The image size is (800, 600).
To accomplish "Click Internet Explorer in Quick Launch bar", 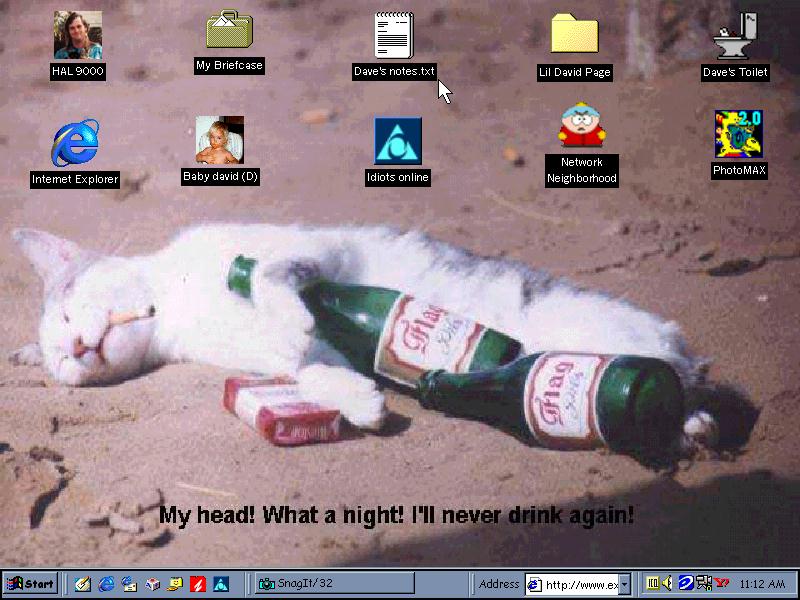I will click(x=106, y=584).
